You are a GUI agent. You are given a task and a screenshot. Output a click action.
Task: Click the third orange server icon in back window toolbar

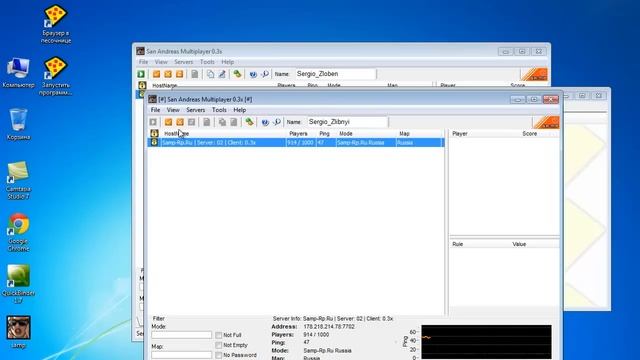(180, 74)
